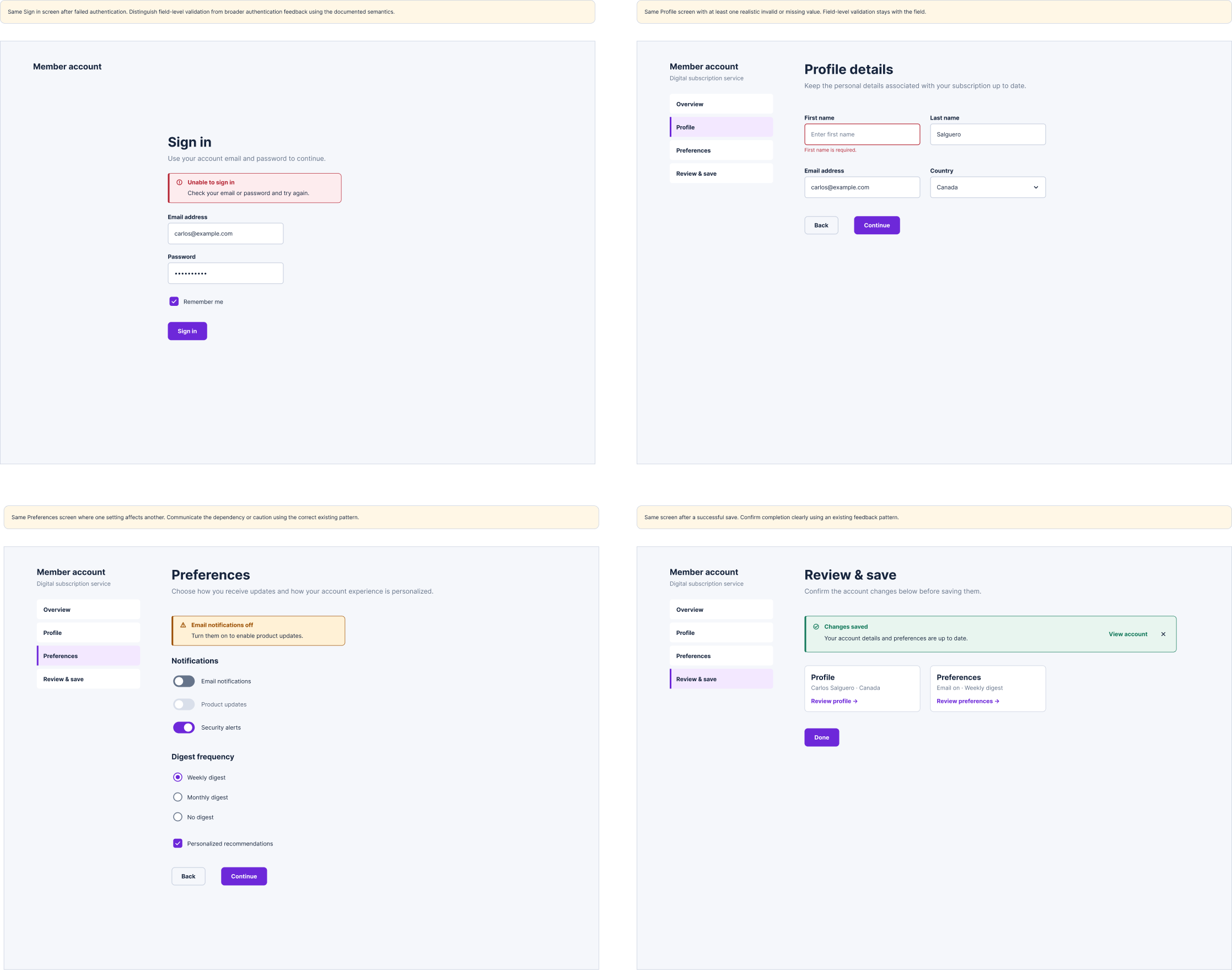The height and width of the screenshot is (970, 1232).
Task: Follow the Review profile link
Action: tap(835, 701)
